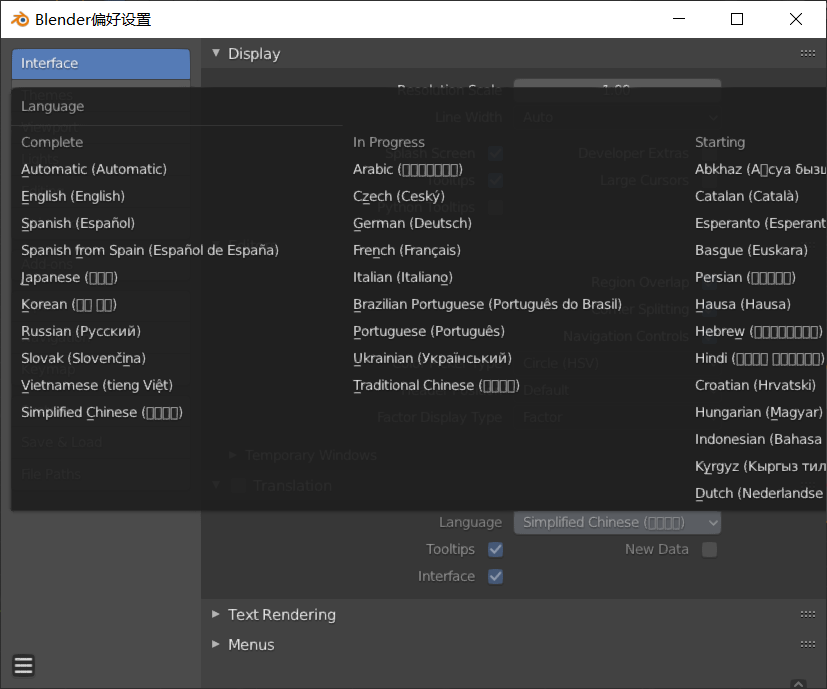Viewport: 827px width, 689px height.
Task: Toggle the Interface translation checkbox
Action: click(495, 576)
